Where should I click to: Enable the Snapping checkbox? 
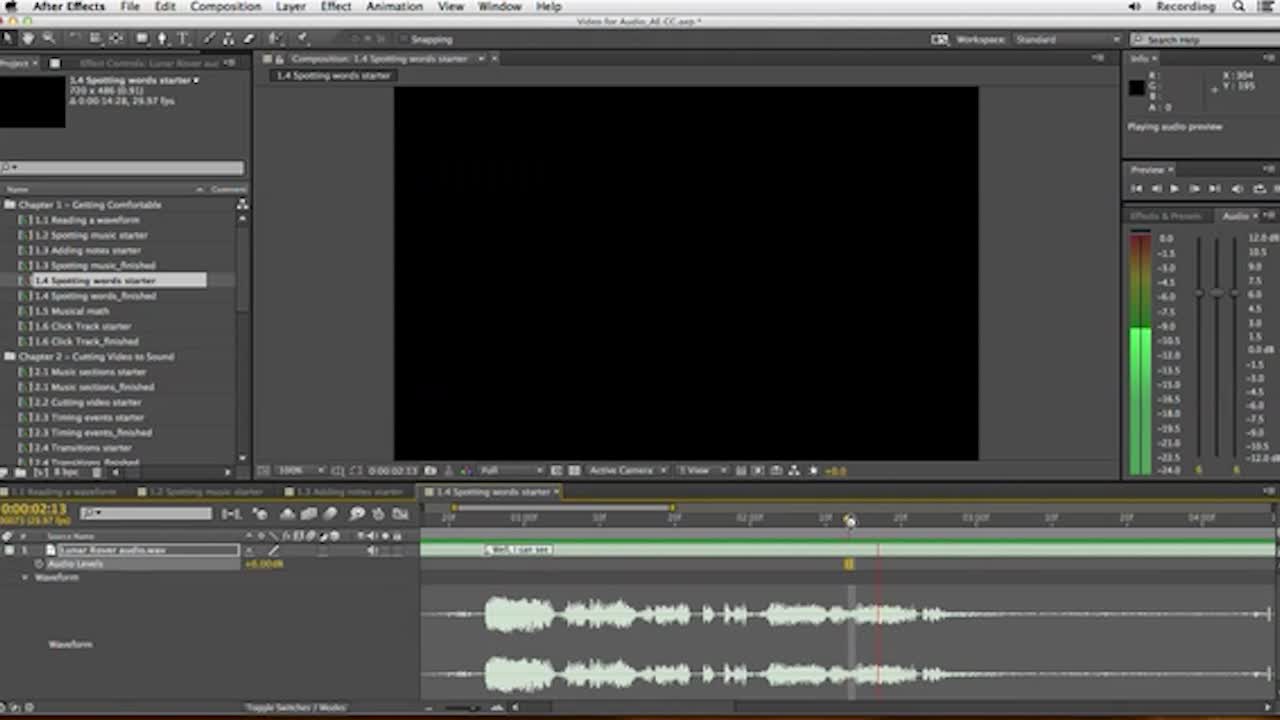coord(403,39)
